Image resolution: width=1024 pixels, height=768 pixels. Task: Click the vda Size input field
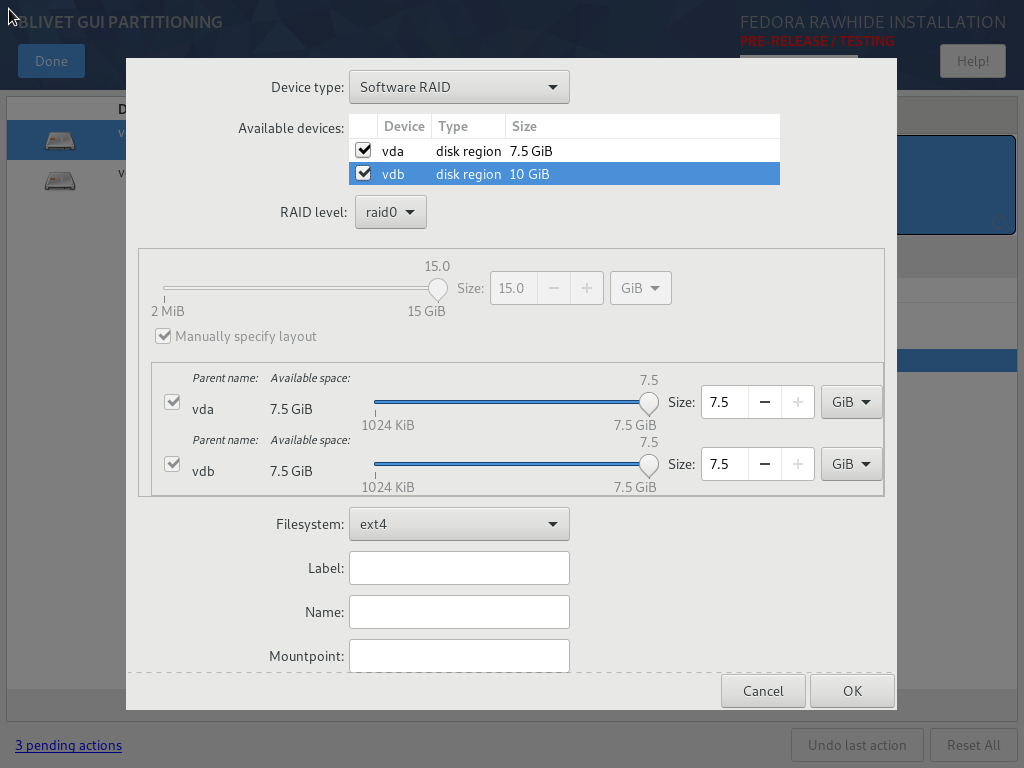click(725, 402)
